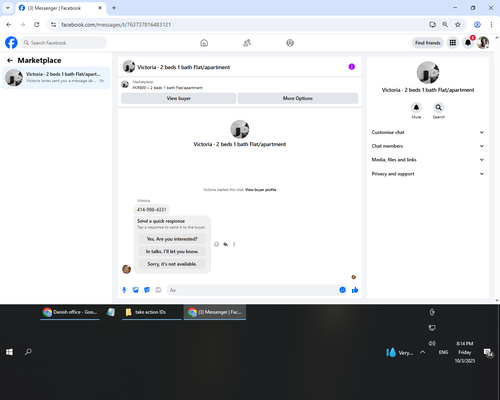Open Chrome's three-dot menu
The image size is (500, 400).
pos(491,25)
